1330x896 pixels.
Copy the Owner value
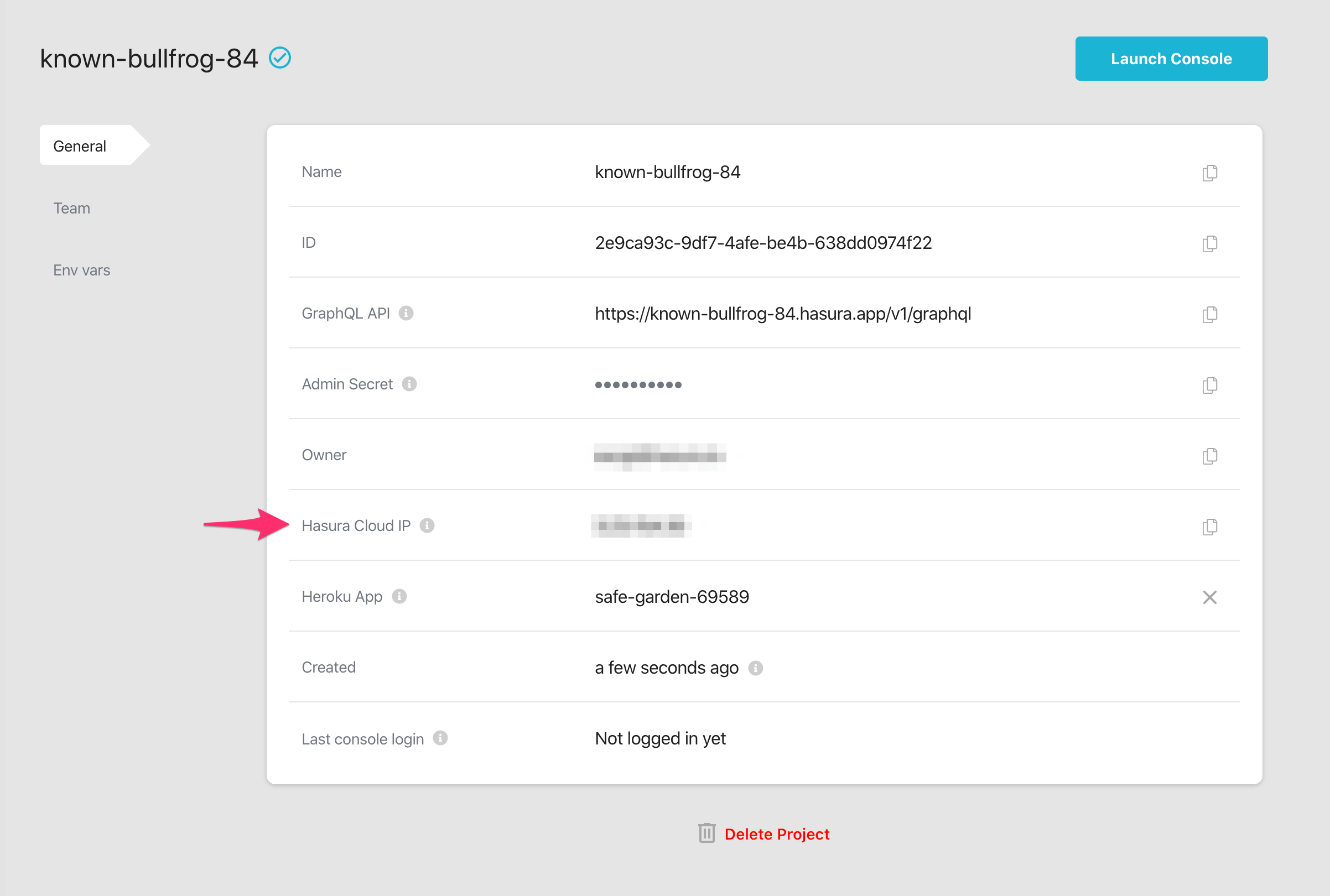coord(1209,456)
